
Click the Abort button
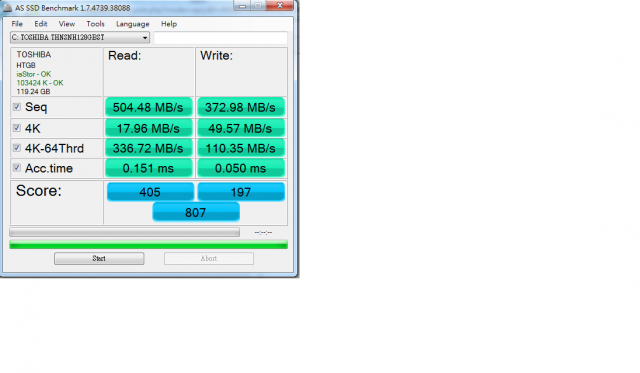(x=209, y=258)
